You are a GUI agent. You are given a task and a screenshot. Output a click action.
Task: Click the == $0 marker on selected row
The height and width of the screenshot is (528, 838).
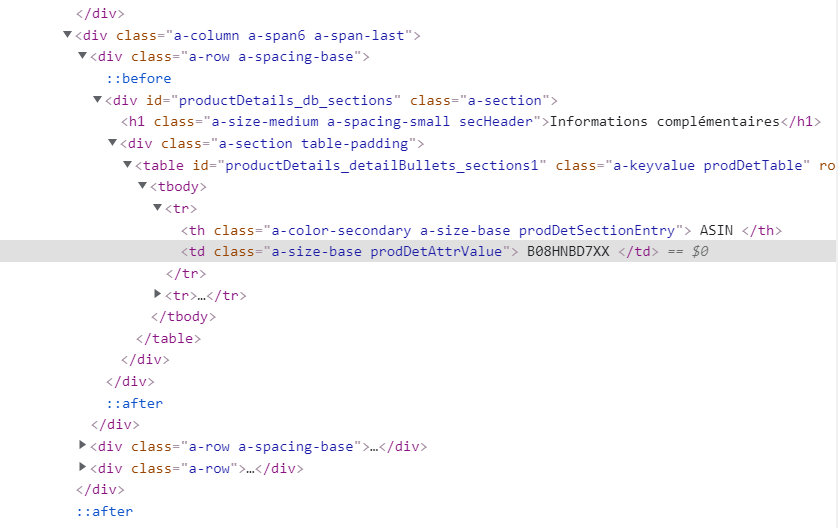688,251
